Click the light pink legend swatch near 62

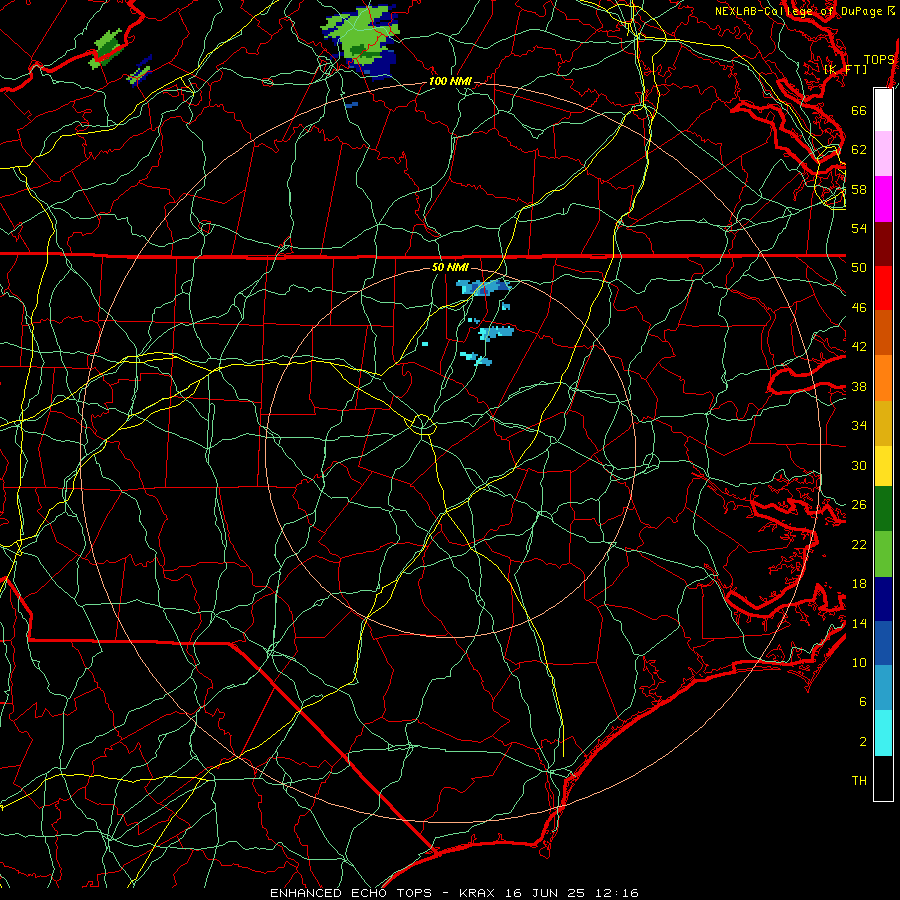883,153
